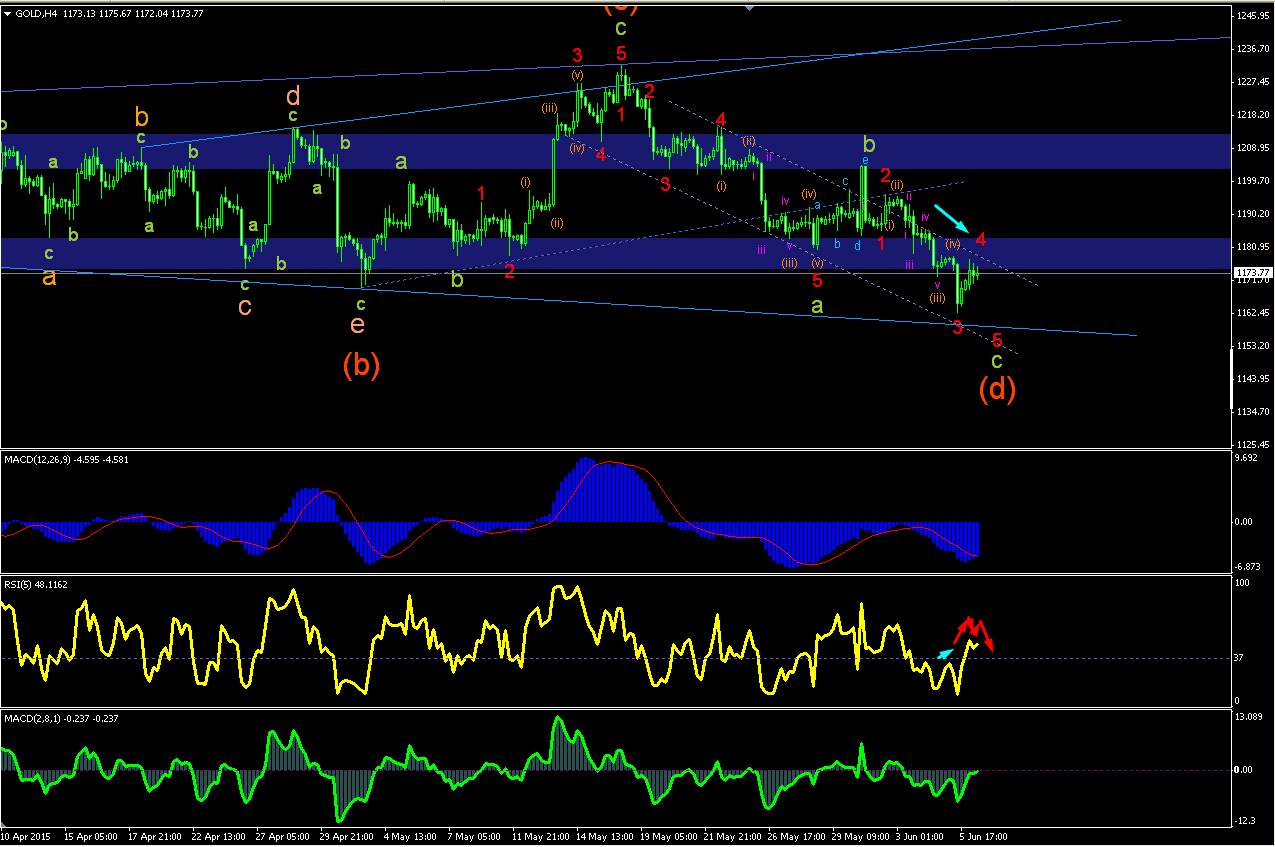The width and height of the screenshot is (1275, 847).
Task: Select the orange wave label d on the chart
Action: pos(293,97)
